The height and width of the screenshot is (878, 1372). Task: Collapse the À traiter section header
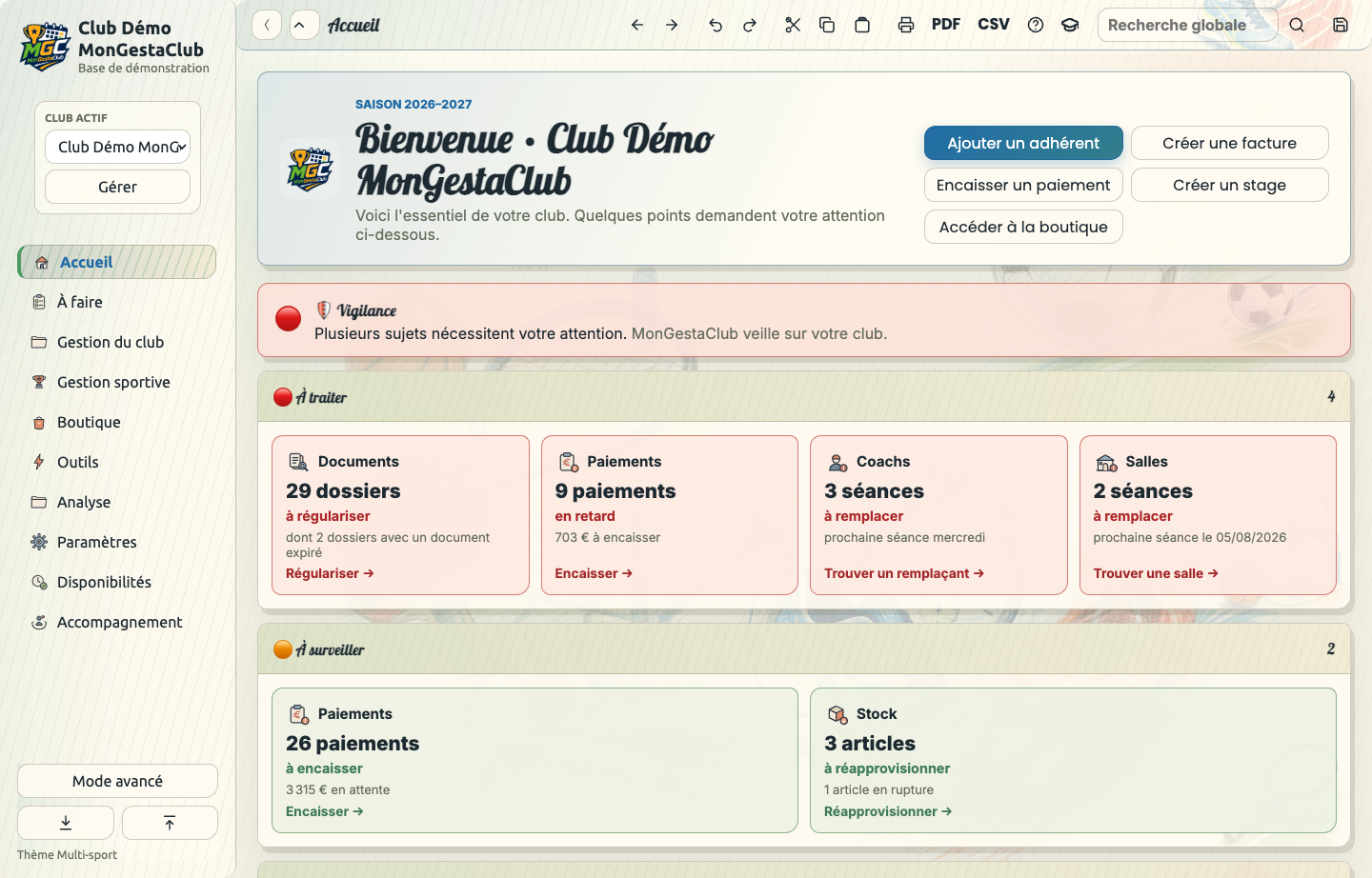click(x=804, y=397)
